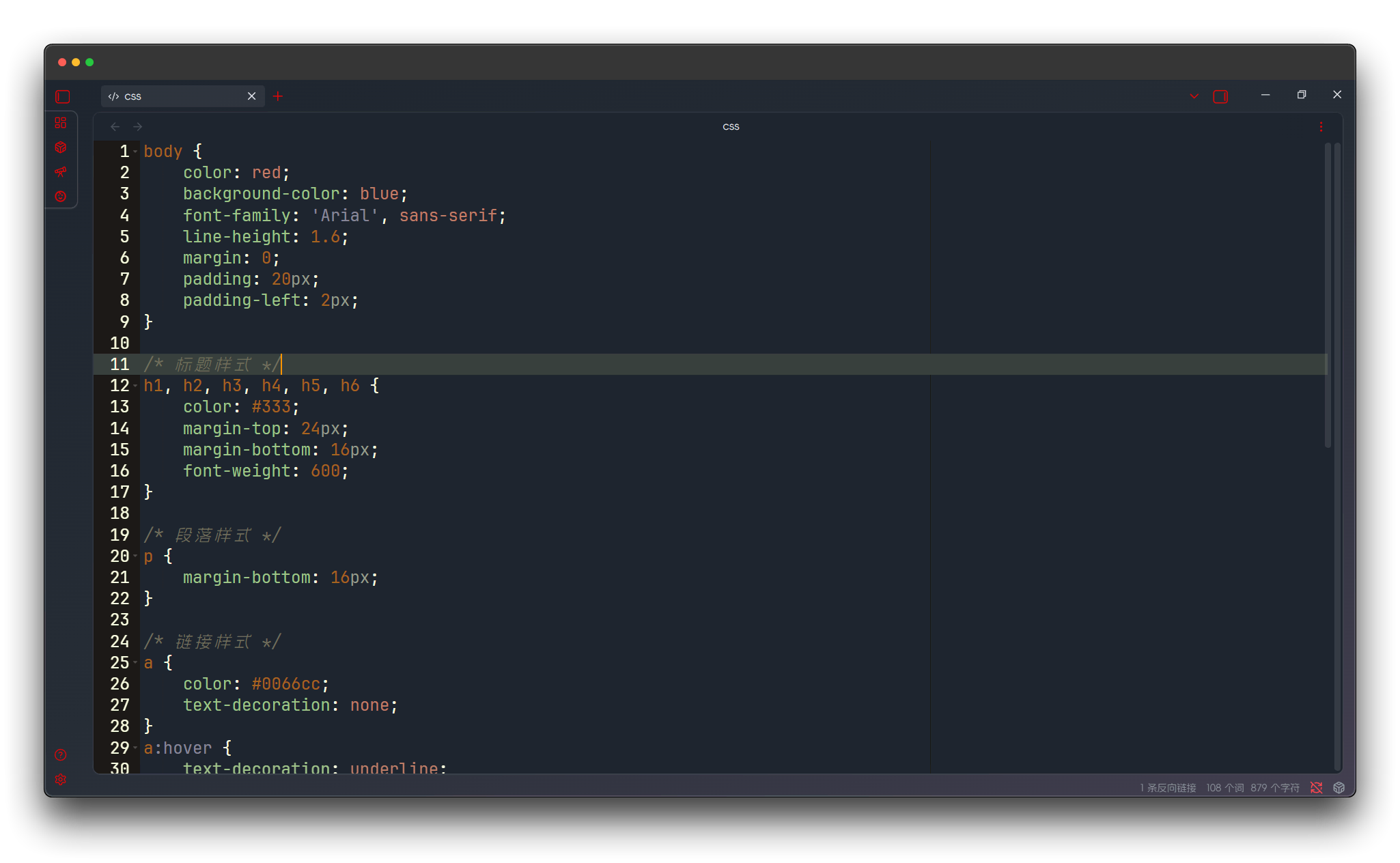The width and height of the screenshot is (1400, 863).
Task: Navigate forward using the right arrow
Action: 137,126
